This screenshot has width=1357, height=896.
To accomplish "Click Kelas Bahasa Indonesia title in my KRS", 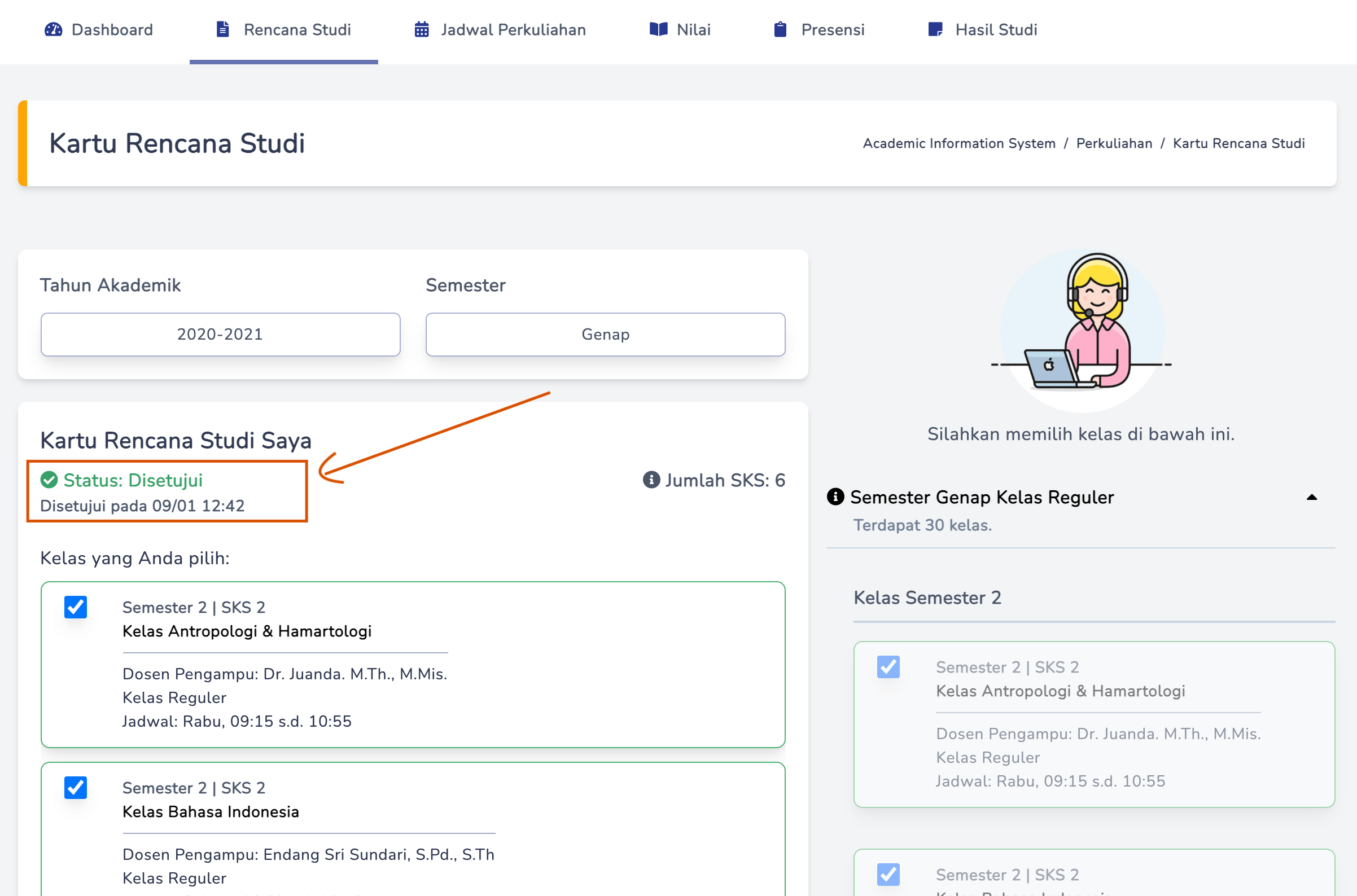I will click(x=211, y=812).
